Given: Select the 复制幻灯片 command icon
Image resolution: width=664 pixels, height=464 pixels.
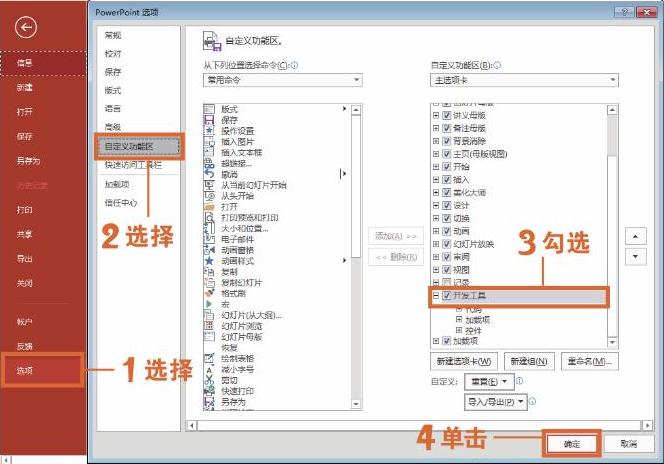Looking at the screenshot, I should (x=209, y=282).
